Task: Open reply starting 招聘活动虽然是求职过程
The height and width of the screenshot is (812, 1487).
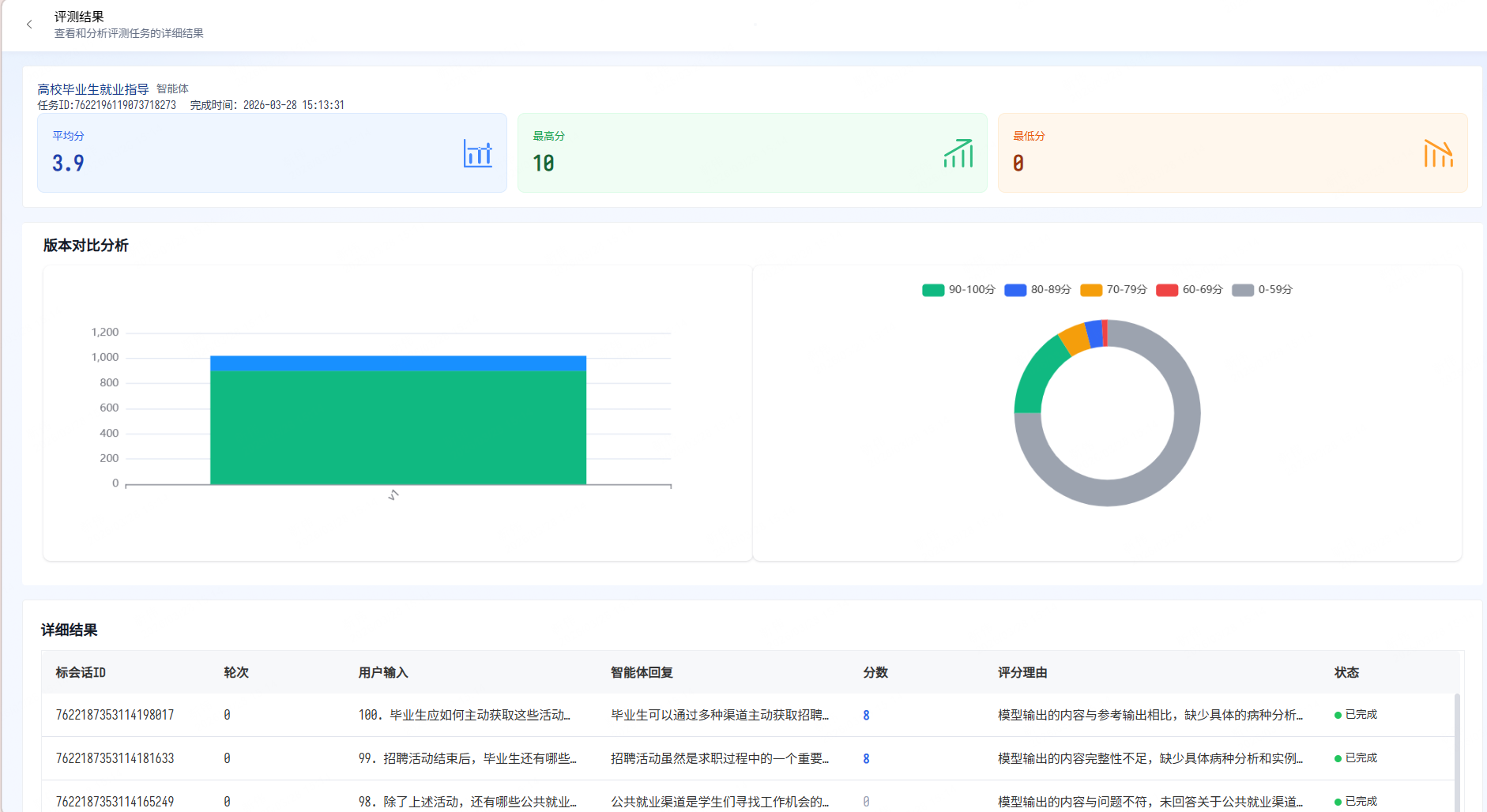Action: click(x=720, y=758)
